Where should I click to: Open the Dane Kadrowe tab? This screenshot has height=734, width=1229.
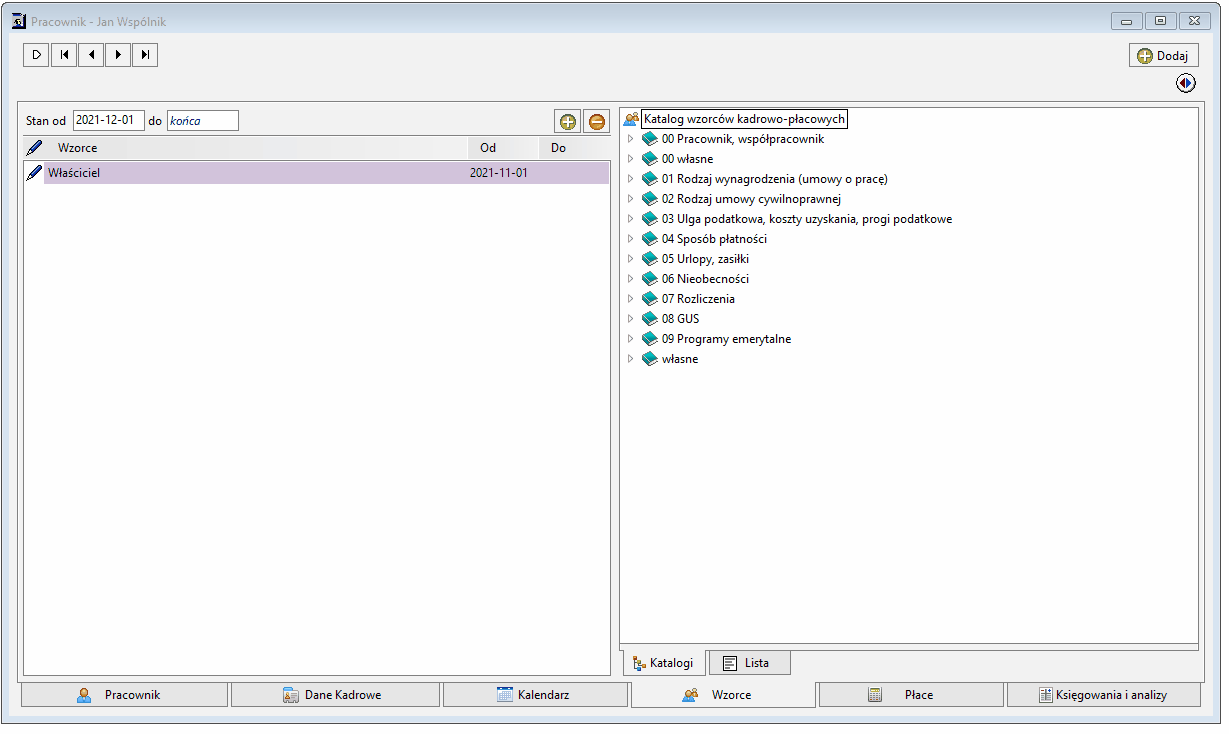(335, 695)
